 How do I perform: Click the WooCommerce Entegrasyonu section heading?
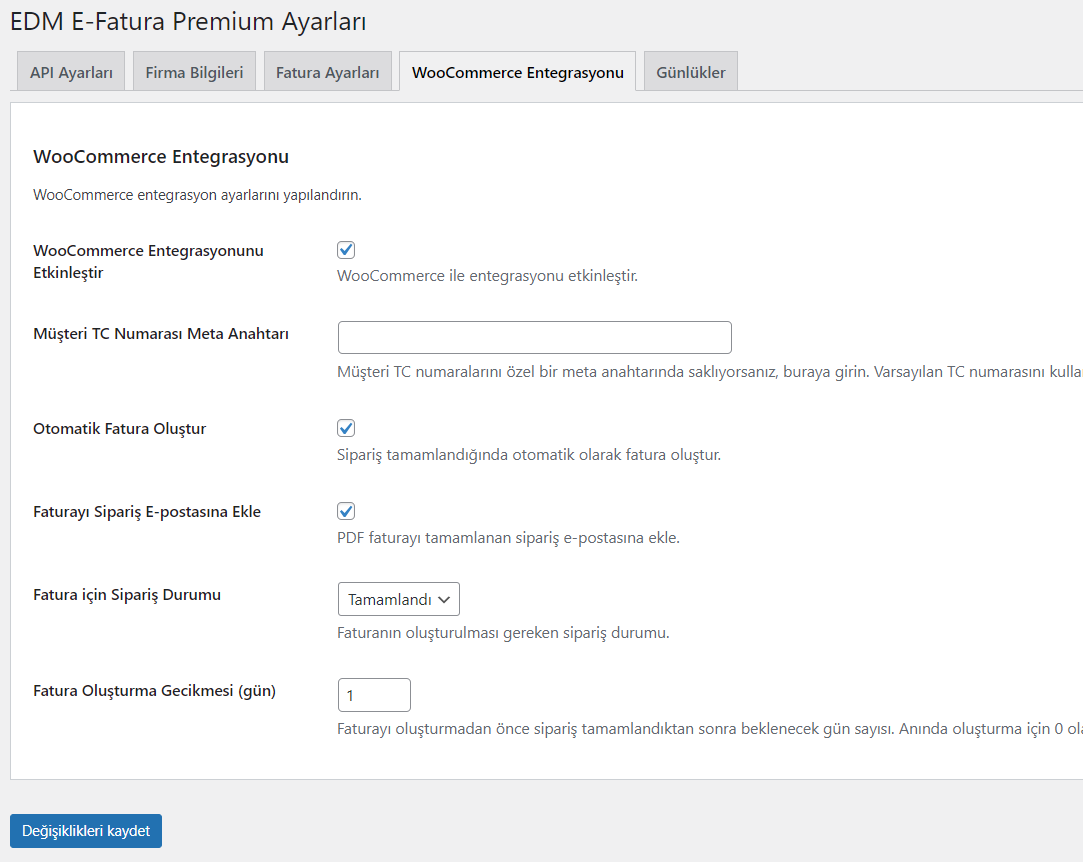tap(161, 157)
